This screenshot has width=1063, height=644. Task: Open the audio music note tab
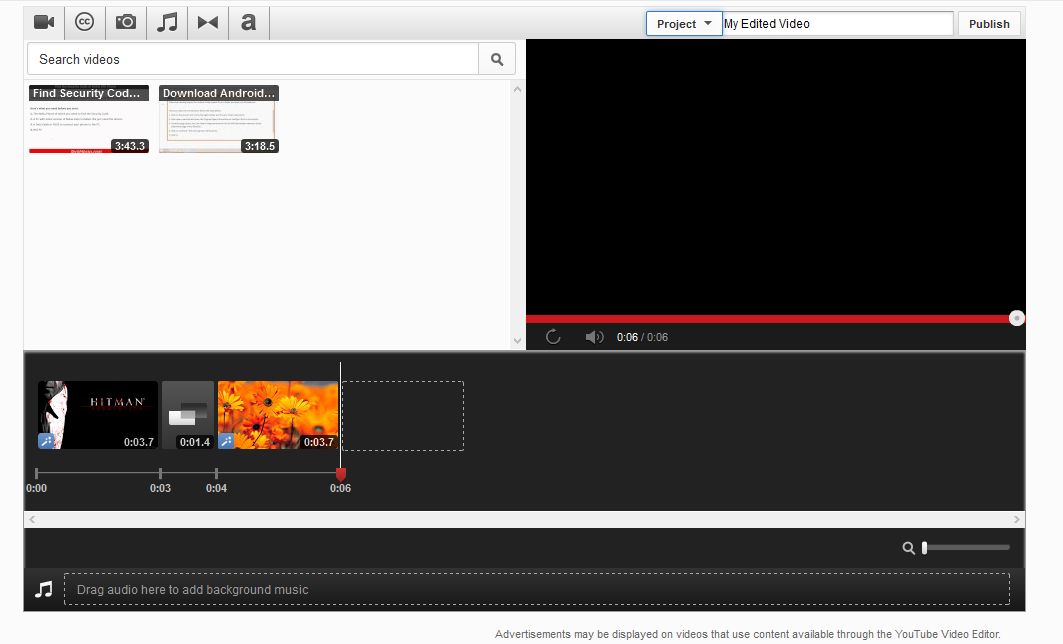pyautogui.click(x=167, y=22)
